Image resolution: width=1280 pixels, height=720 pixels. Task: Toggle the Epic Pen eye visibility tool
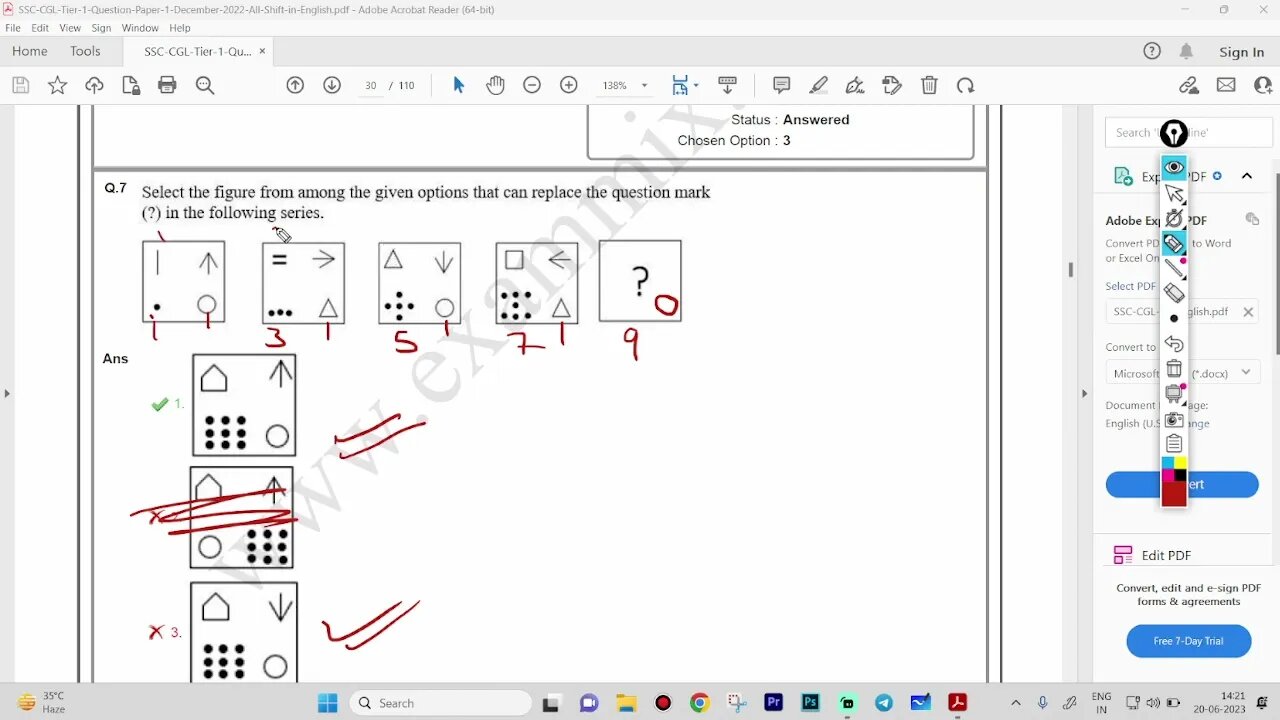pos(1174,167)
